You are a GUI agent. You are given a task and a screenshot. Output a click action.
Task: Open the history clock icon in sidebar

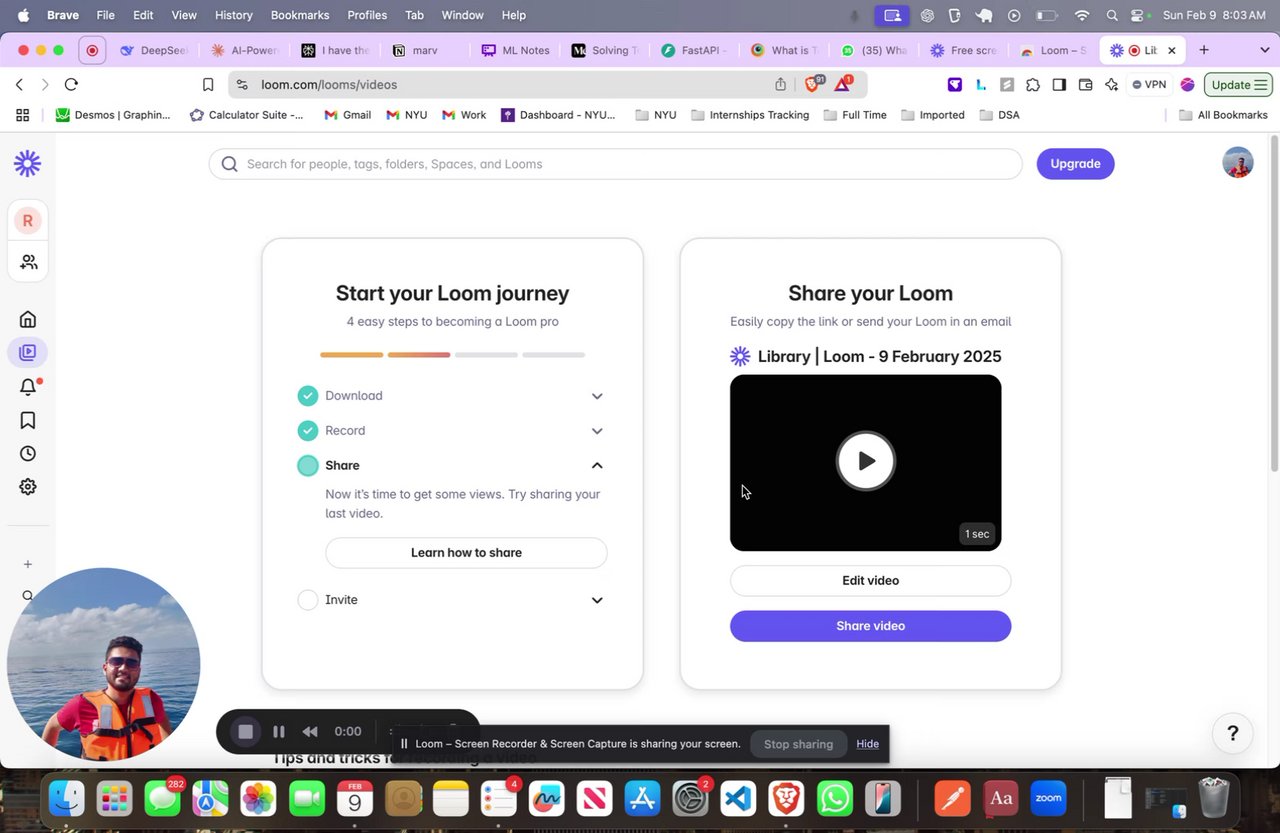pyautogui.click(x=28, y=453)
